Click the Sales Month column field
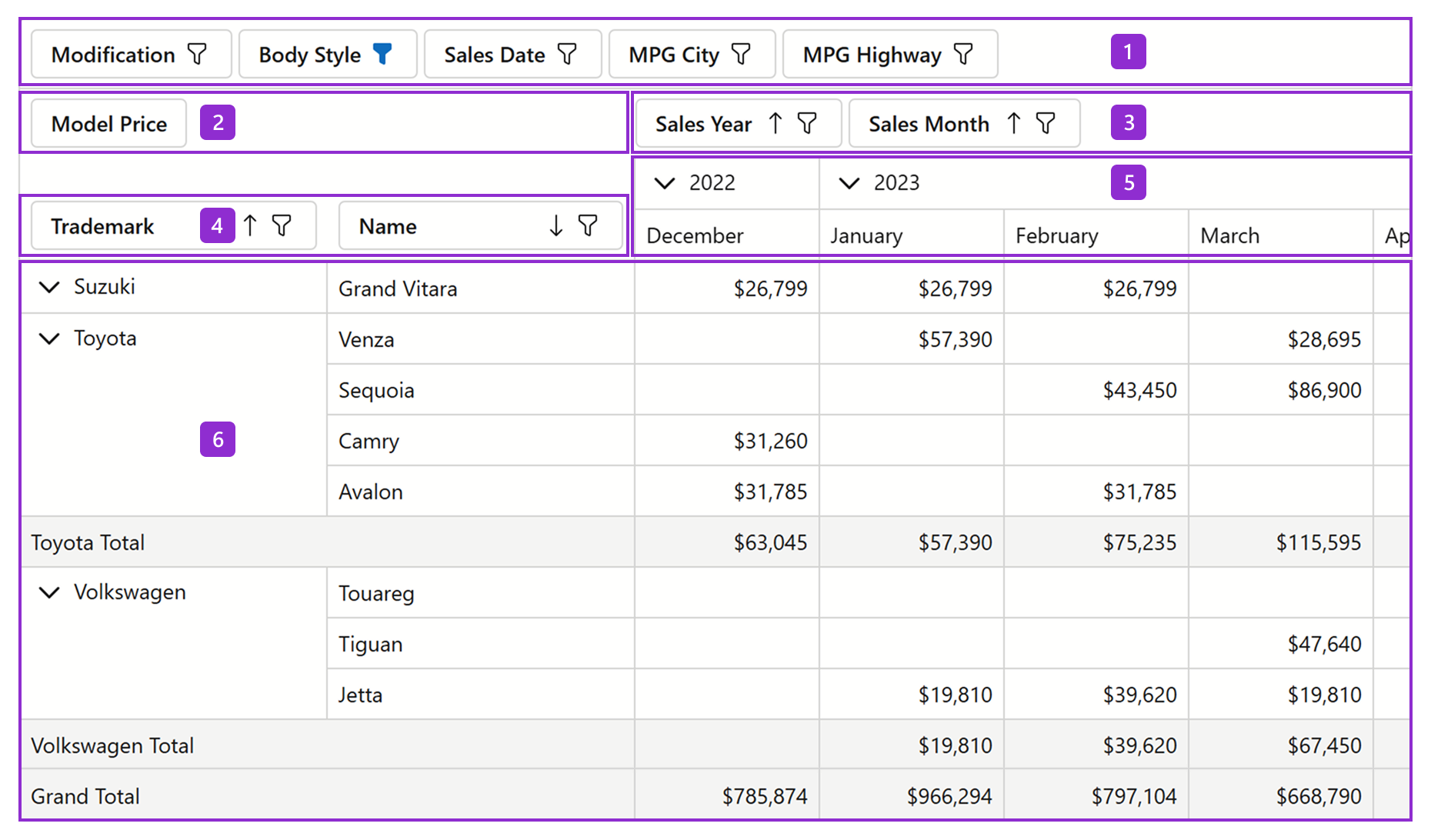The image size is (1431, 840). [x=965, y=123]
